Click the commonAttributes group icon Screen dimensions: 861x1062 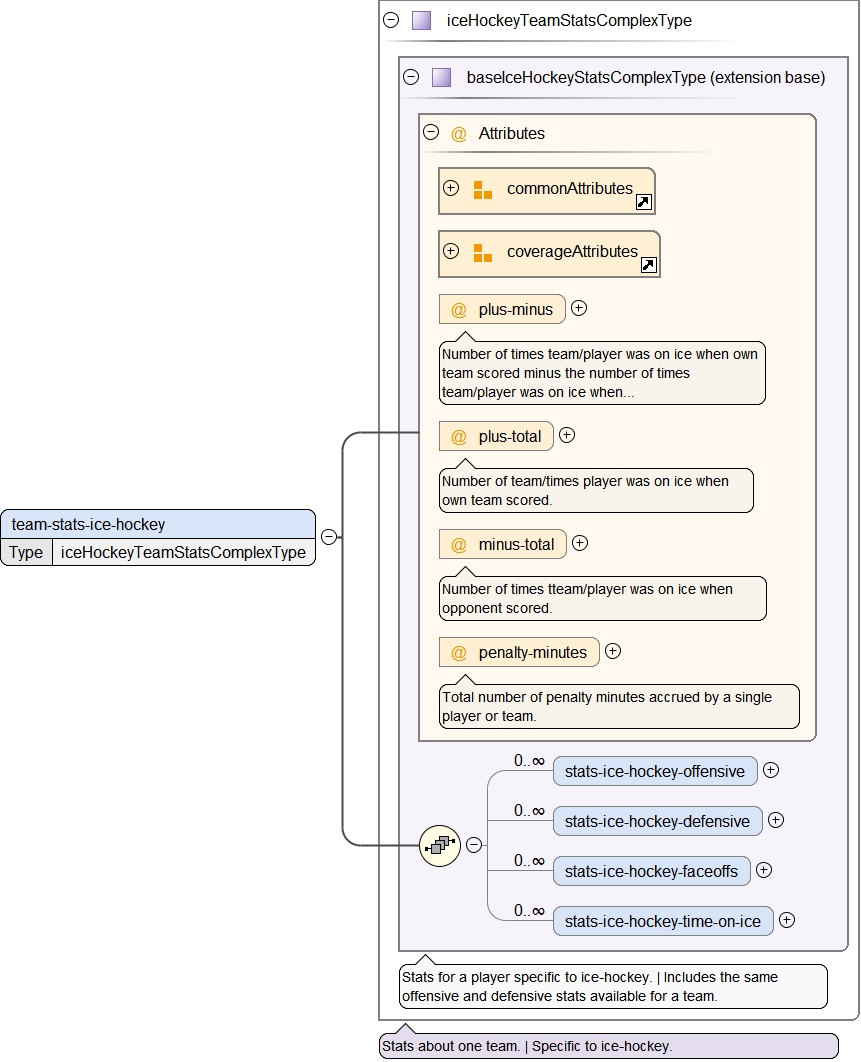483,190
